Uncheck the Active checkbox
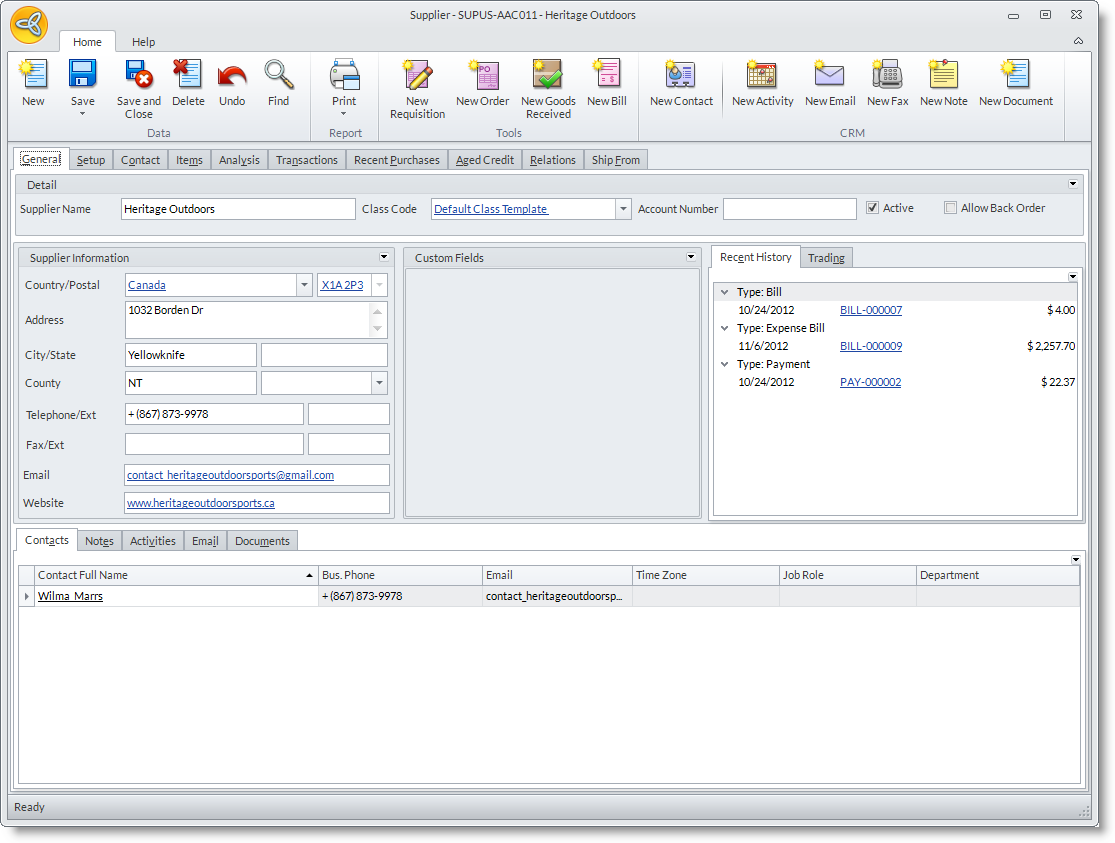 pos(872,208)
